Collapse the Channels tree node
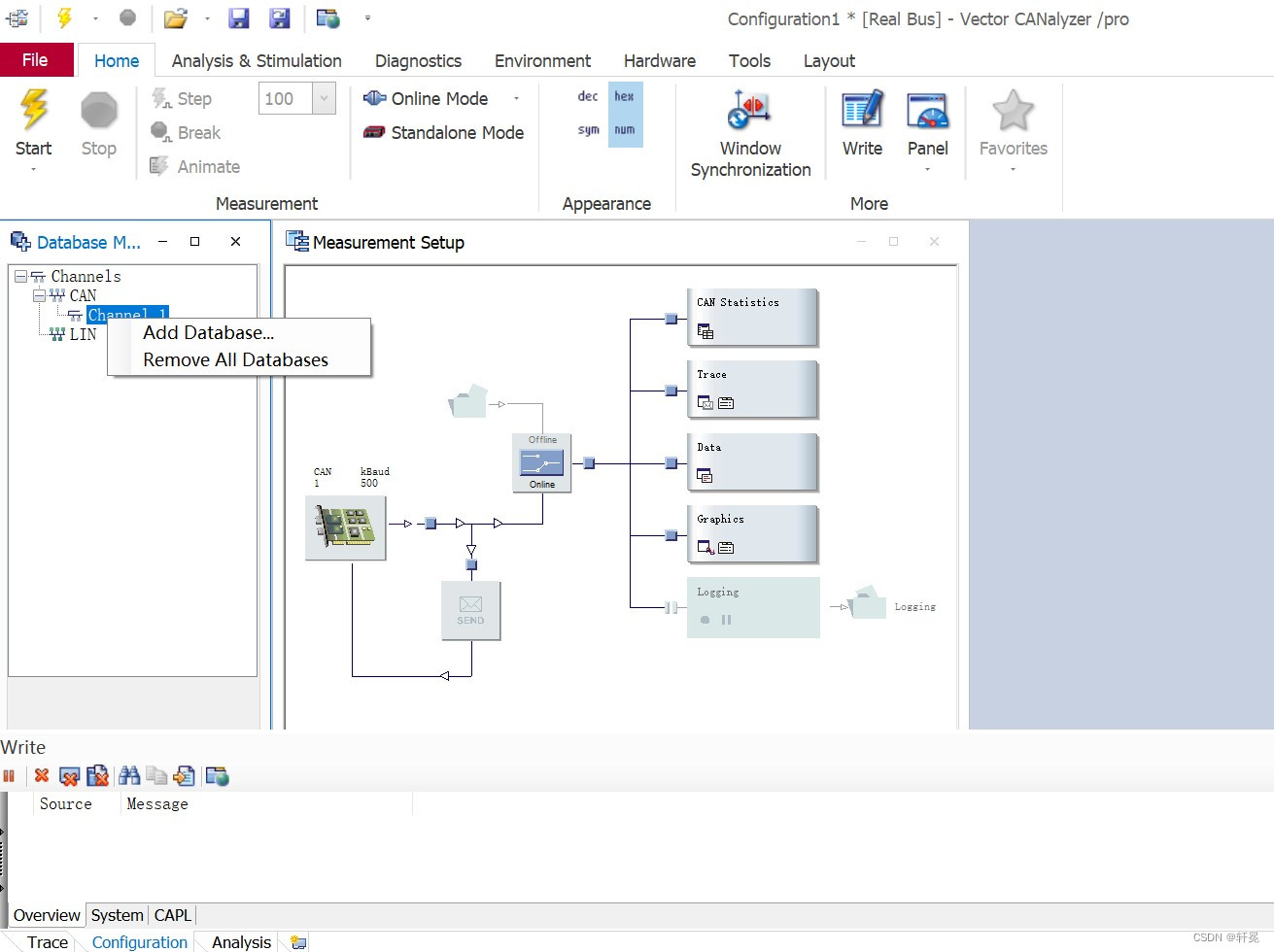Screen dimensions: 1274x952 (19, 277)
